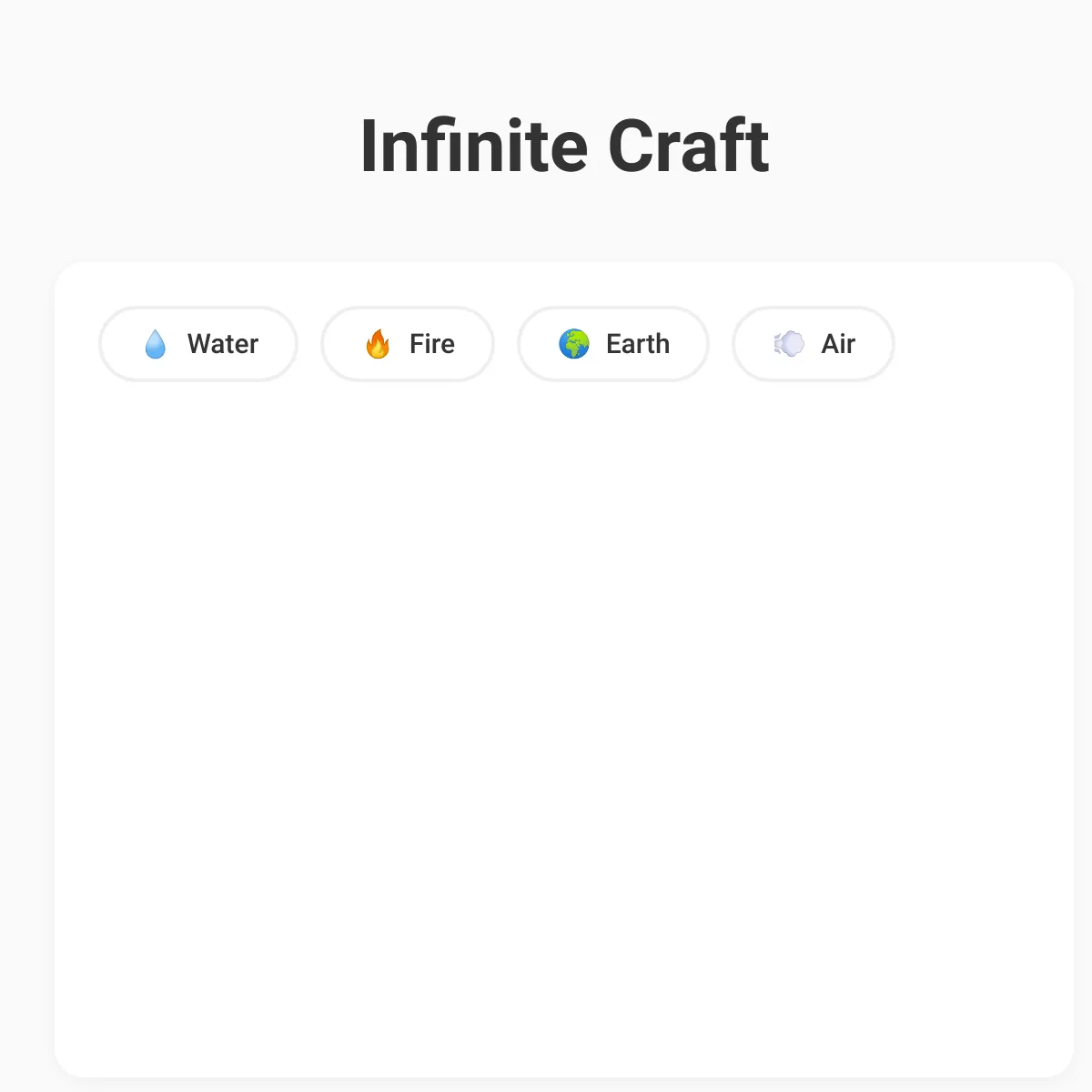Click the word "Craft" in the title
The height and width of the screenshot is (1092, 1092).
[689, 146]
